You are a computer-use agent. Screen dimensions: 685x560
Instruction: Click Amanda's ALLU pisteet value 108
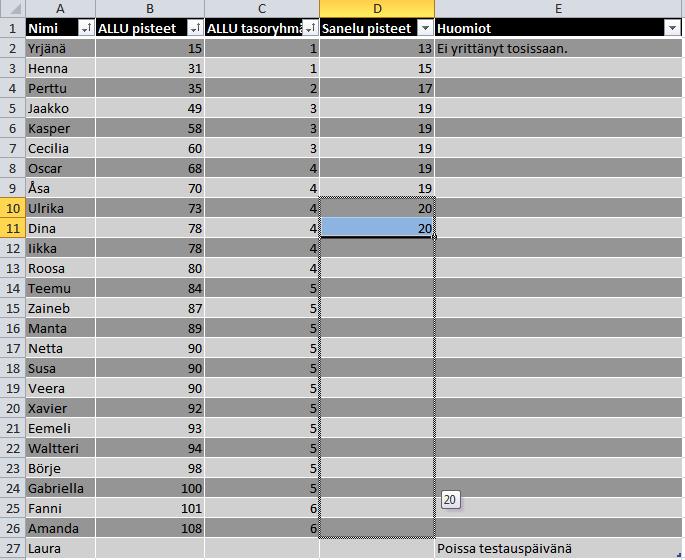[x=150, y=529]
